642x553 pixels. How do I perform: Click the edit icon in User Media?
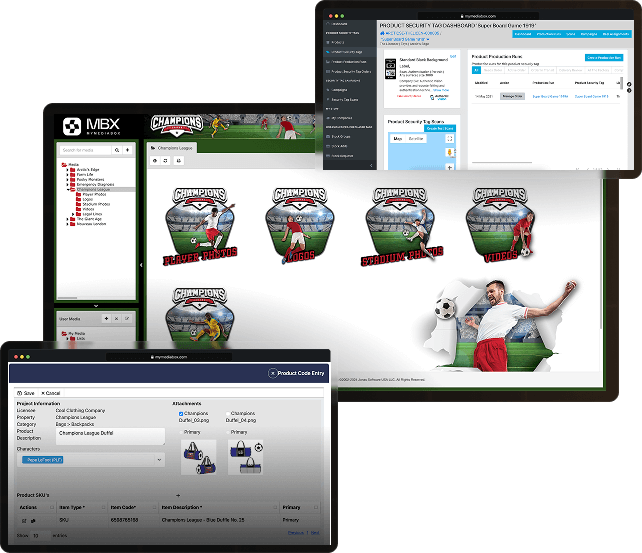[127, 318]
